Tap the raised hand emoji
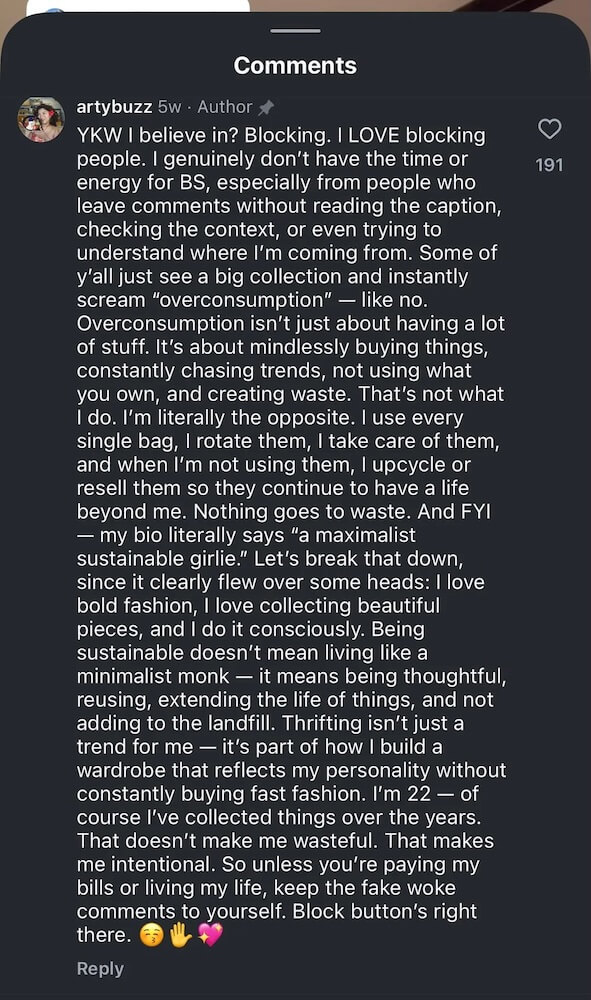The width and height of the screenshot is (591, 1000). tap(180, 936)
